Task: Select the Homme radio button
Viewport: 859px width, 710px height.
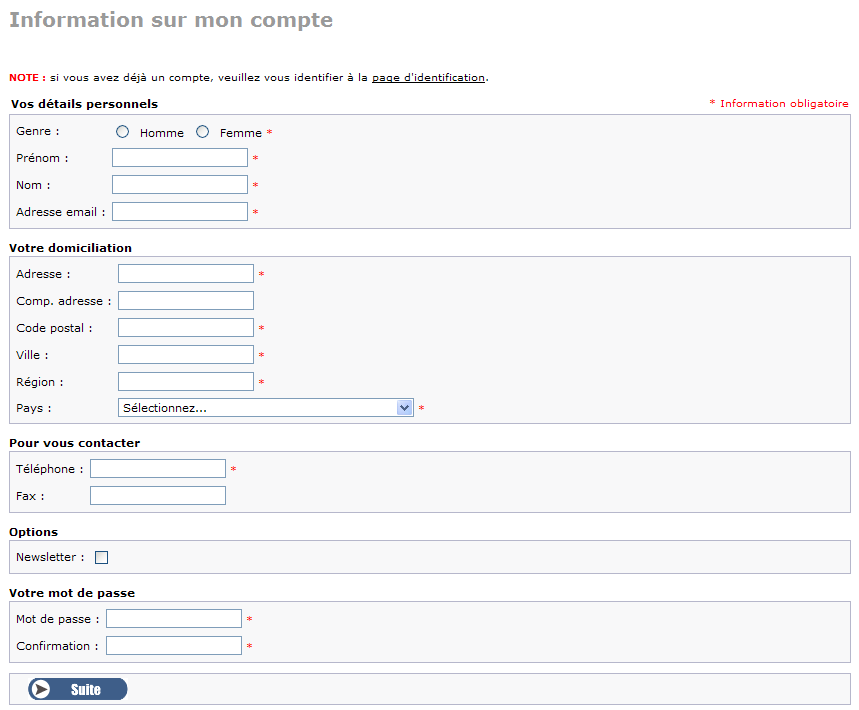Action: [x=122, y=131]
